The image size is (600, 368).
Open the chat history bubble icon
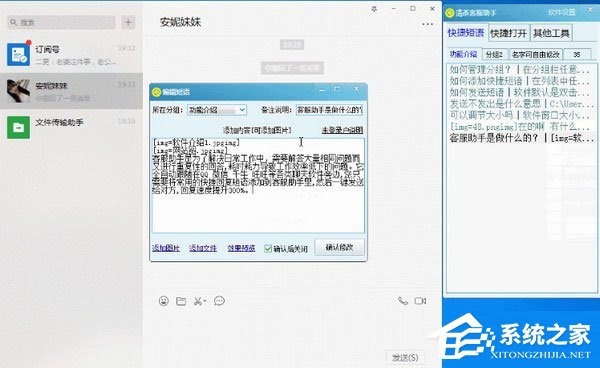(x=219, y=301)
